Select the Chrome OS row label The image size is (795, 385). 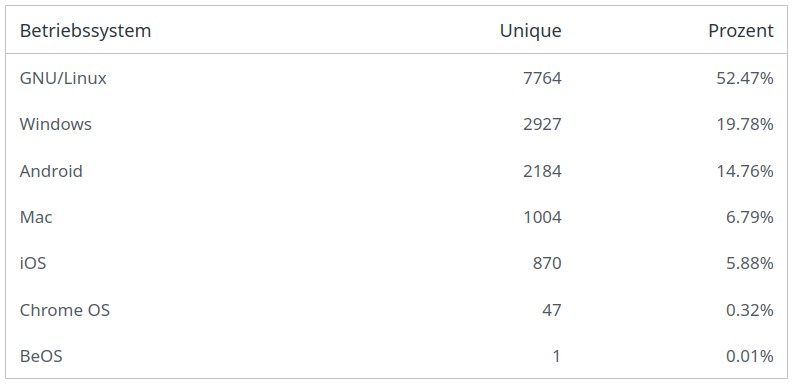(x=65, y=310)
